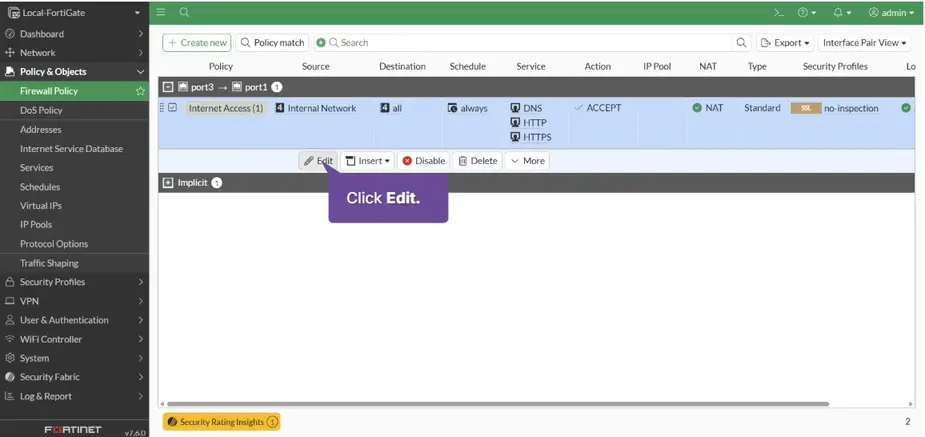
Task: Click the green NAT enabled icon
Action: click(x=697, y=108)
